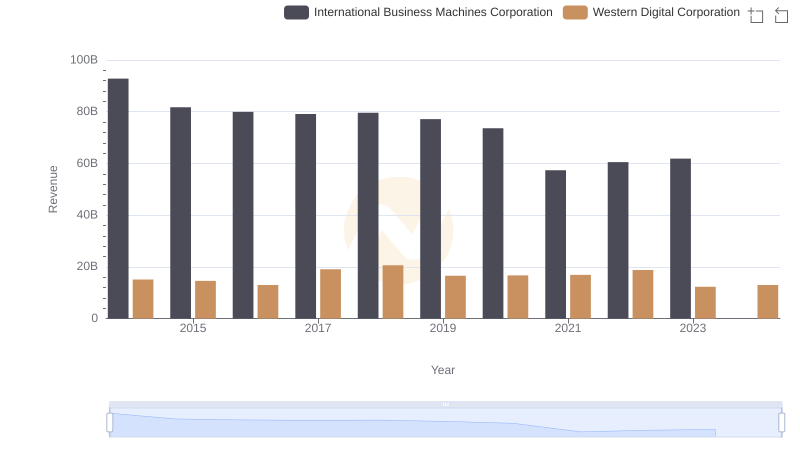Click the Western Digital bar above 2015

click(x=206, y=300)
